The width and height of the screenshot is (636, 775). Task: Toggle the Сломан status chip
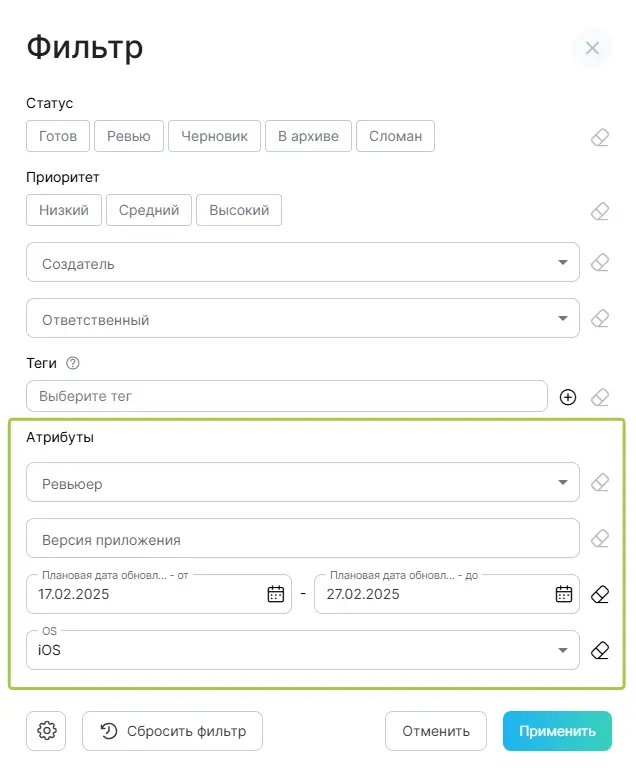[395, 136]
